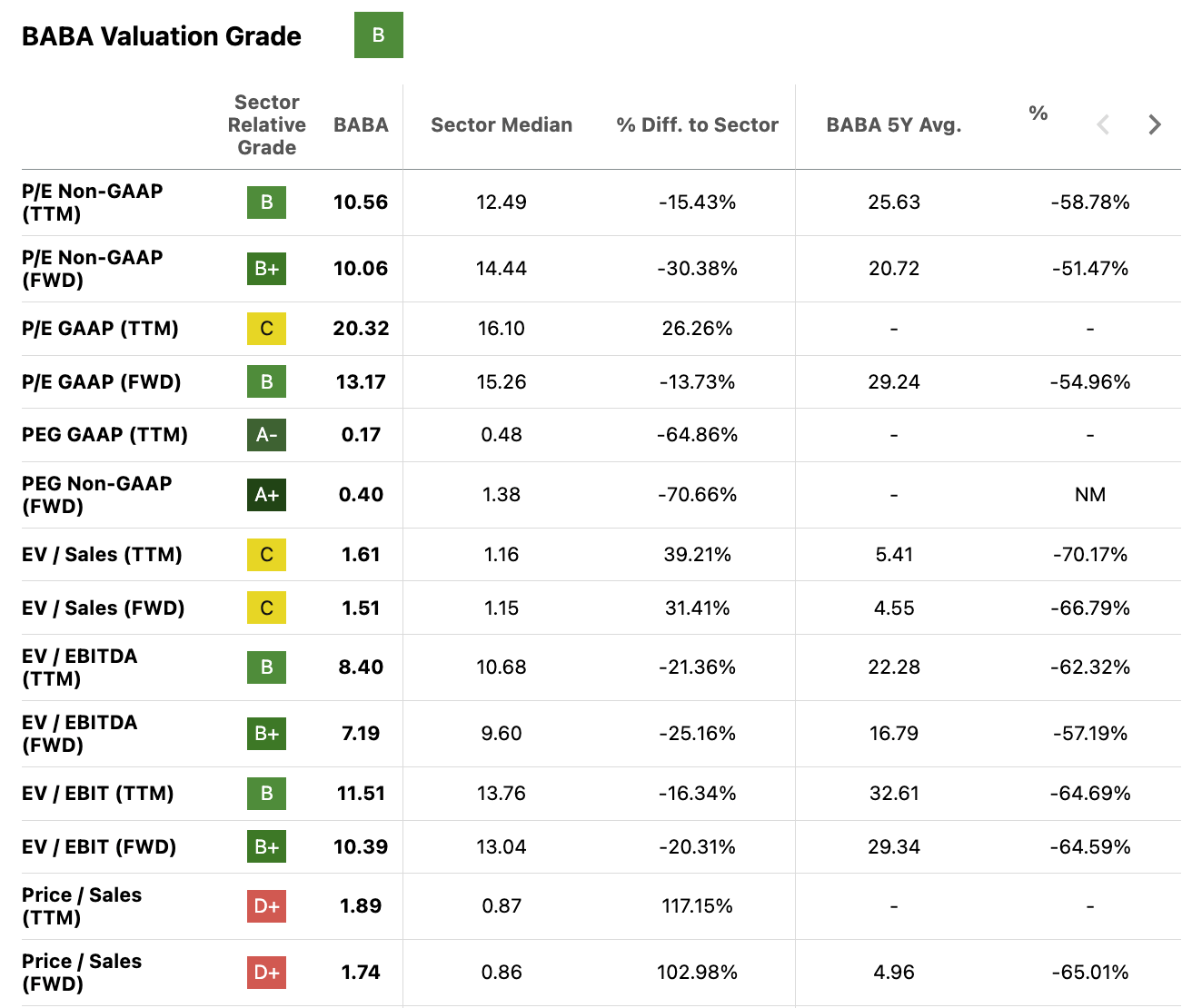Select the C grade badge for EV / Sales (FWD)
This screenshot has width=1192, height=1008.
(266, 608)
